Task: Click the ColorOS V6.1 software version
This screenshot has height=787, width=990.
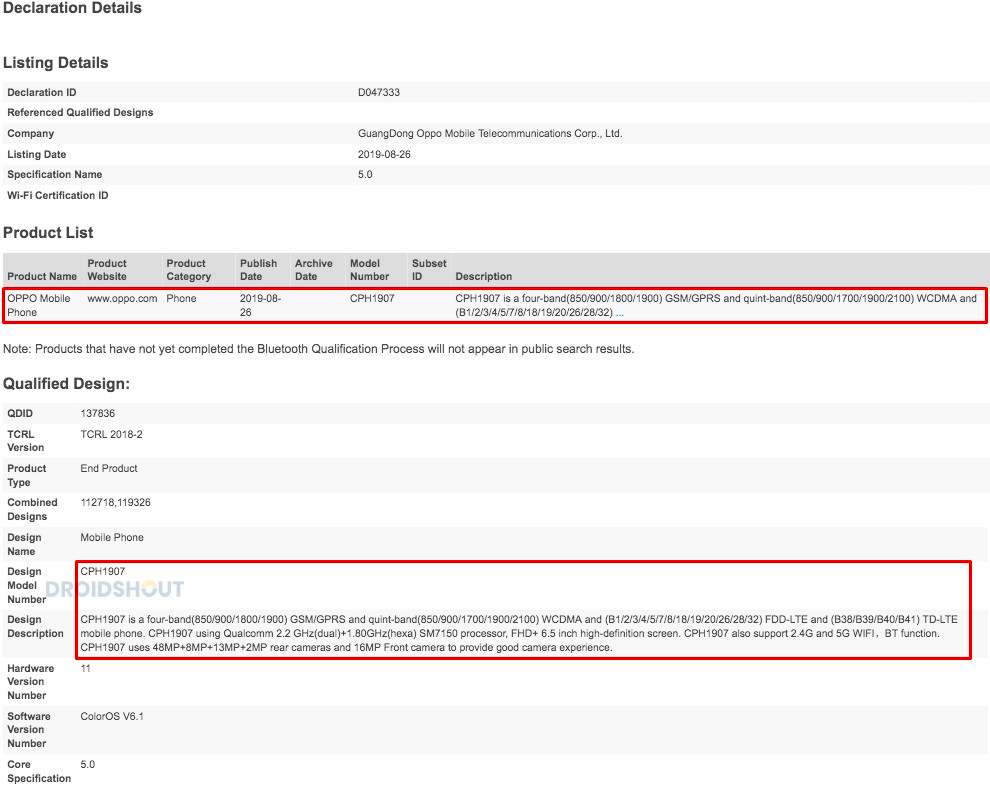Action: [x=112, y=716]
